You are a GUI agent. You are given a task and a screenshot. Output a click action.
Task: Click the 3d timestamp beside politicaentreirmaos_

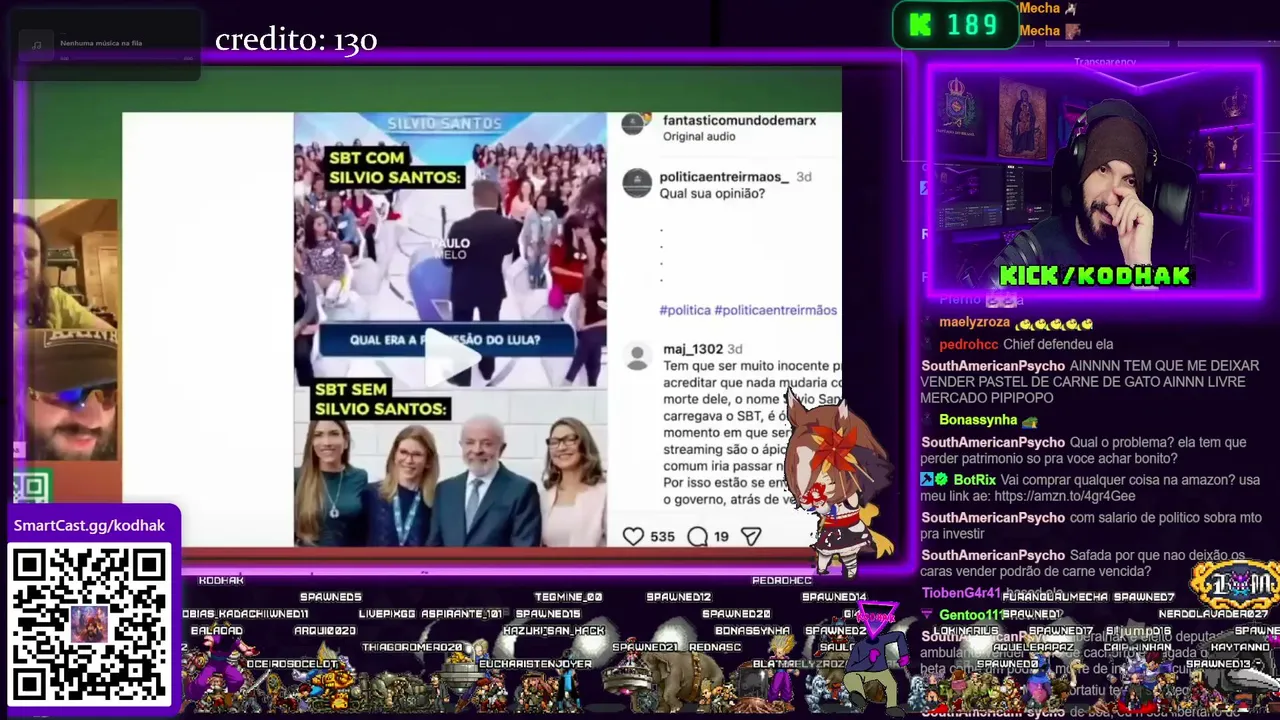click(x=804, y=177)
